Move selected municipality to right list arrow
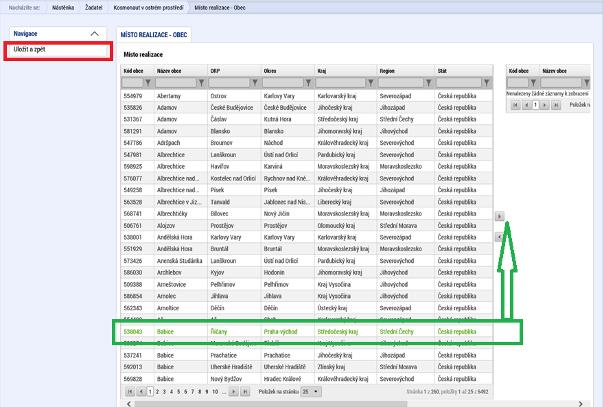The width and height of the screenshot is (604, 407). [499, 216]
